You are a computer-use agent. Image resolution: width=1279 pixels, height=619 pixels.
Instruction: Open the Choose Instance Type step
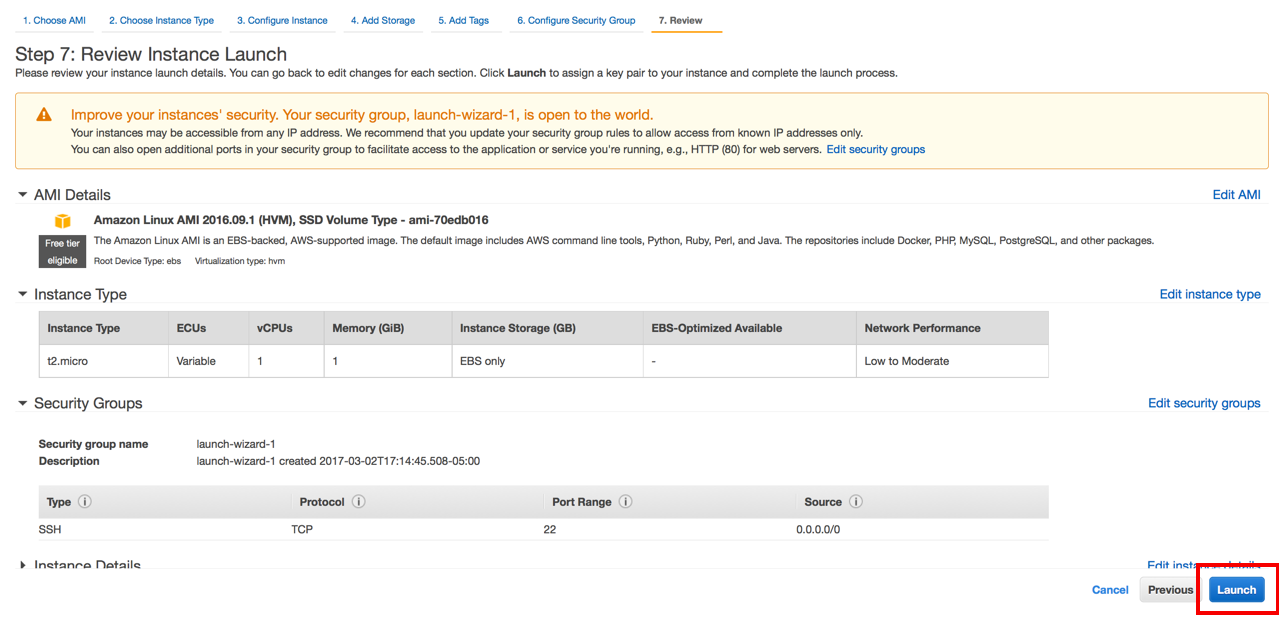point(161,20)
